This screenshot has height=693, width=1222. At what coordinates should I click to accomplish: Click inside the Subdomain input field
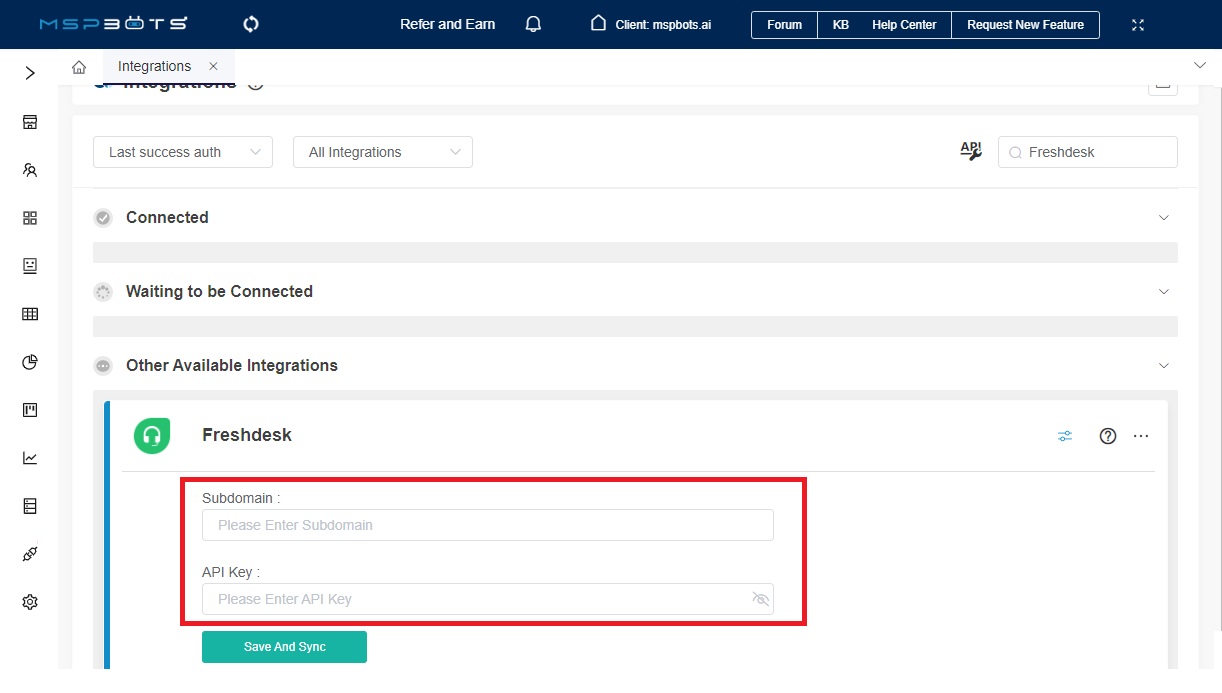488,524
